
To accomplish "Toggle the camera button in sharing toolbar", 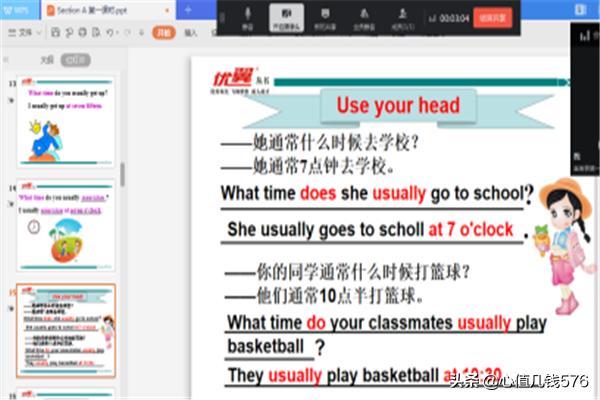I will [286, 18].
